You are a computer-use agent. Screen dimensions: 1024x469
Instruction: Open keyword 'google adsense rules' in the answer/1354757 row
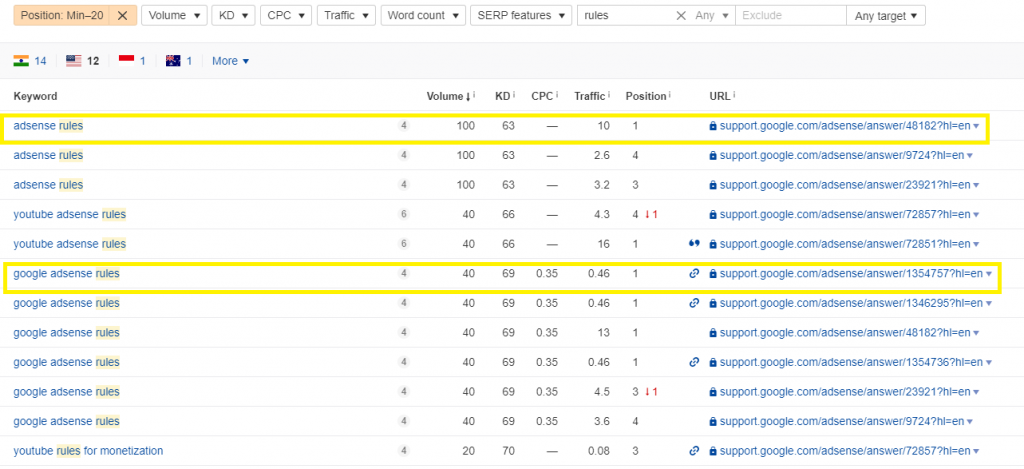pyautogui.click(x=67, y=274)
